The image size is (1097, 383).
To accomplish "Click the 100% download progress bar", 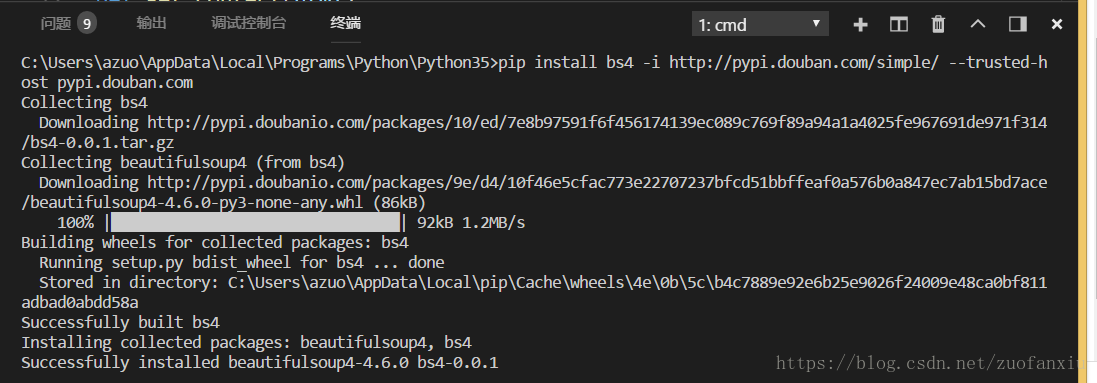I will (256, 223).
